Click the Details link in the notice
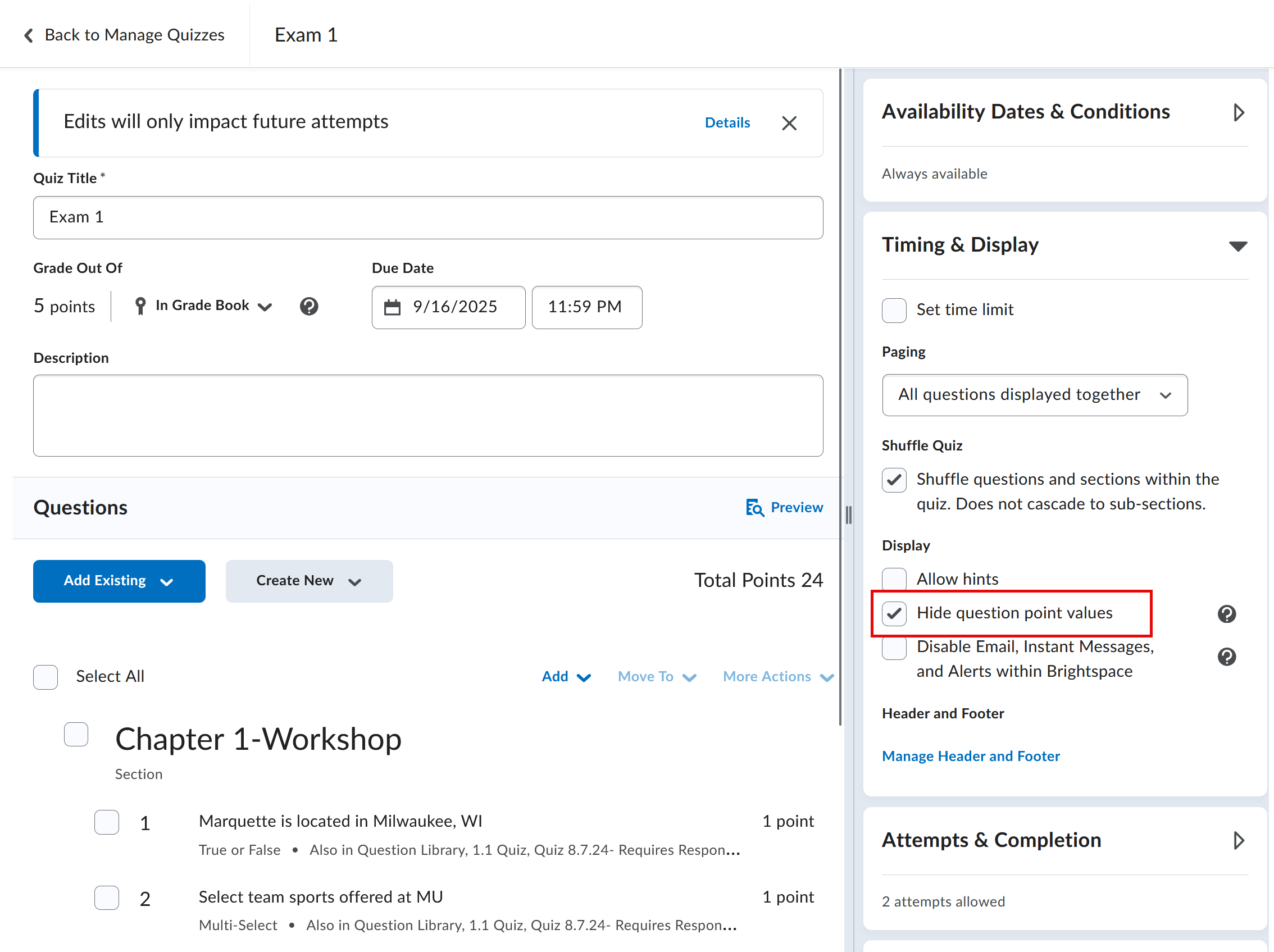 (727, 122)
